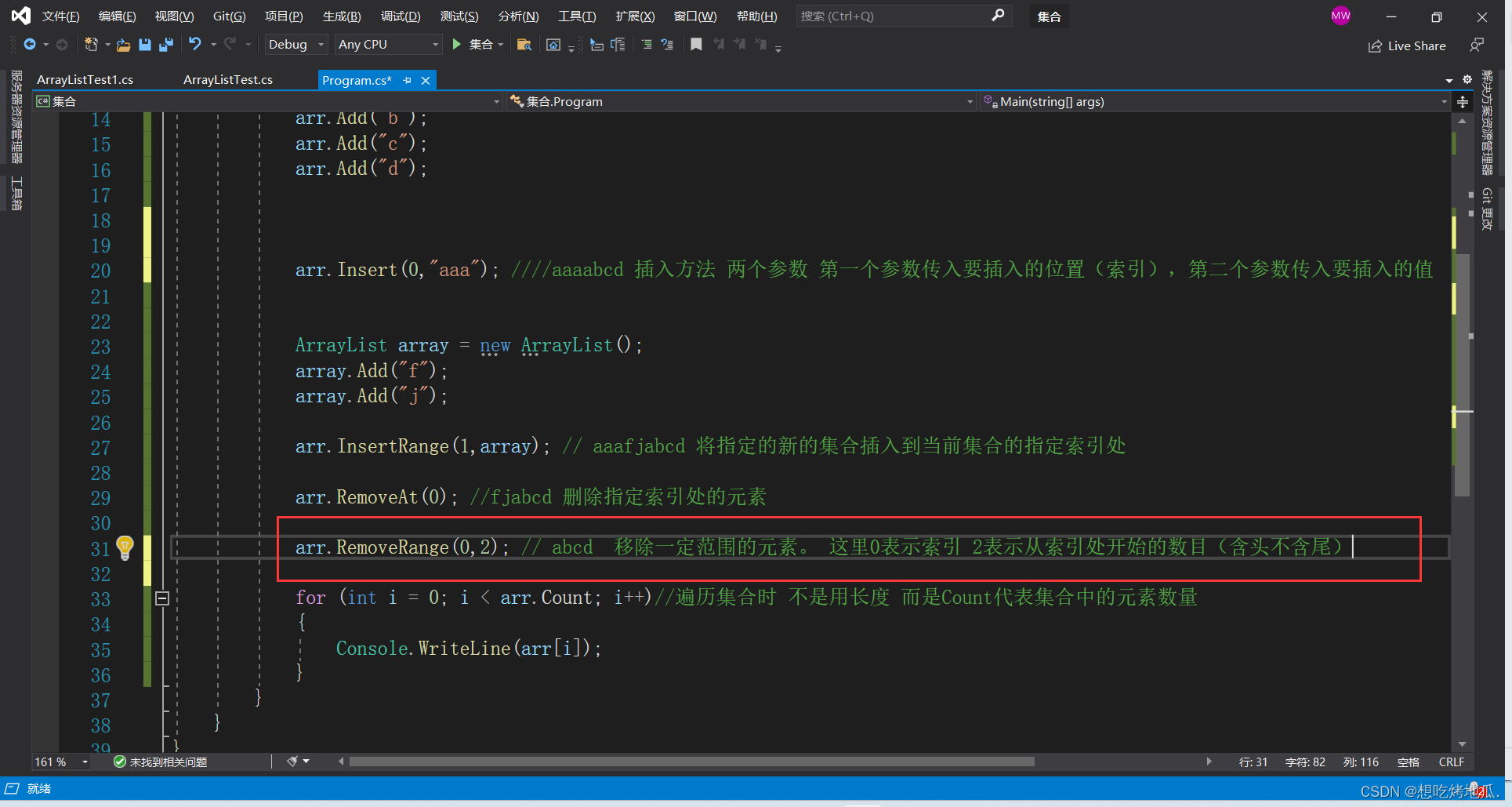1512x807 pixels.
Task: Start debugging the 集合 project
Action: coord(457,45)
